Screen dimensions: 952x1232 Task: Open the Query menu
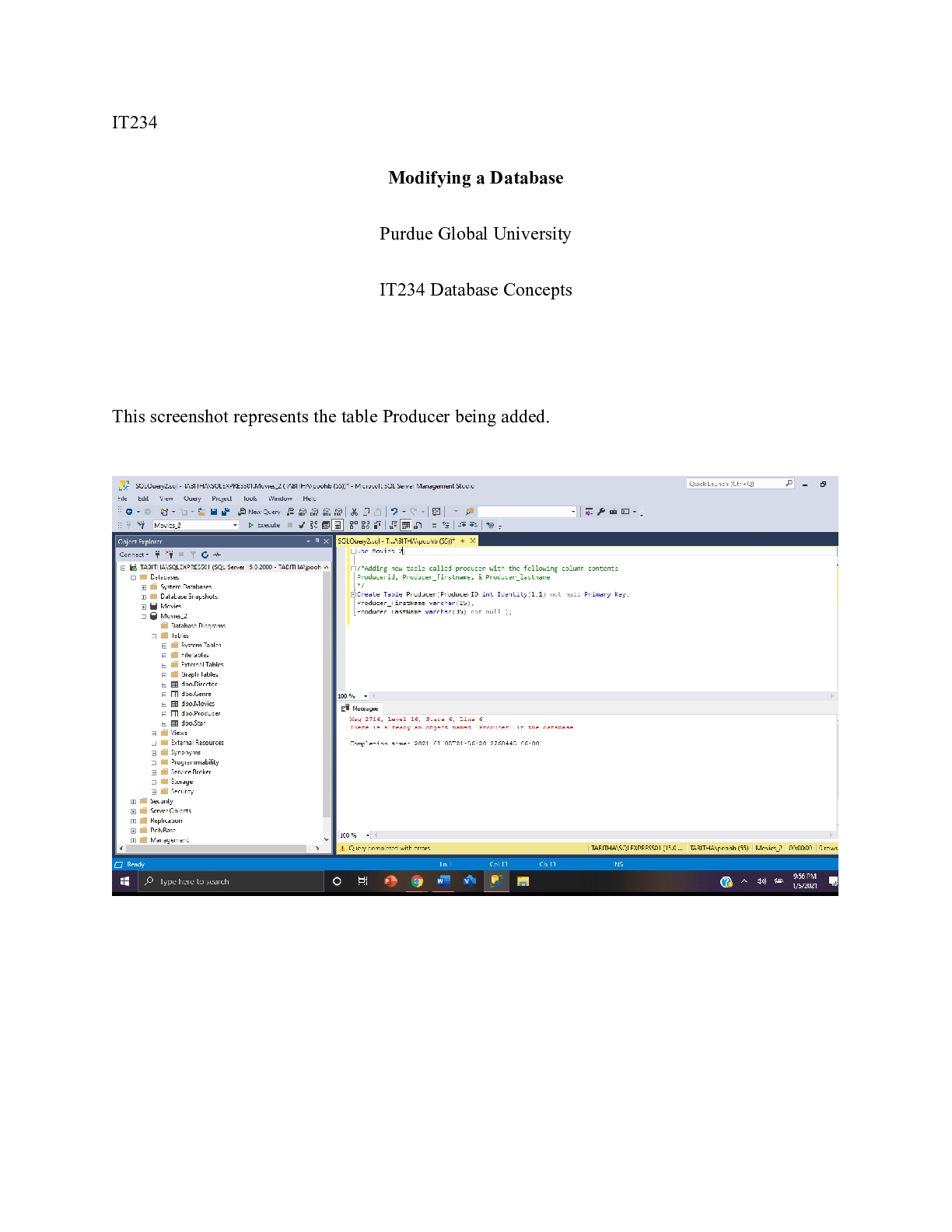click(x=192, y=499)
